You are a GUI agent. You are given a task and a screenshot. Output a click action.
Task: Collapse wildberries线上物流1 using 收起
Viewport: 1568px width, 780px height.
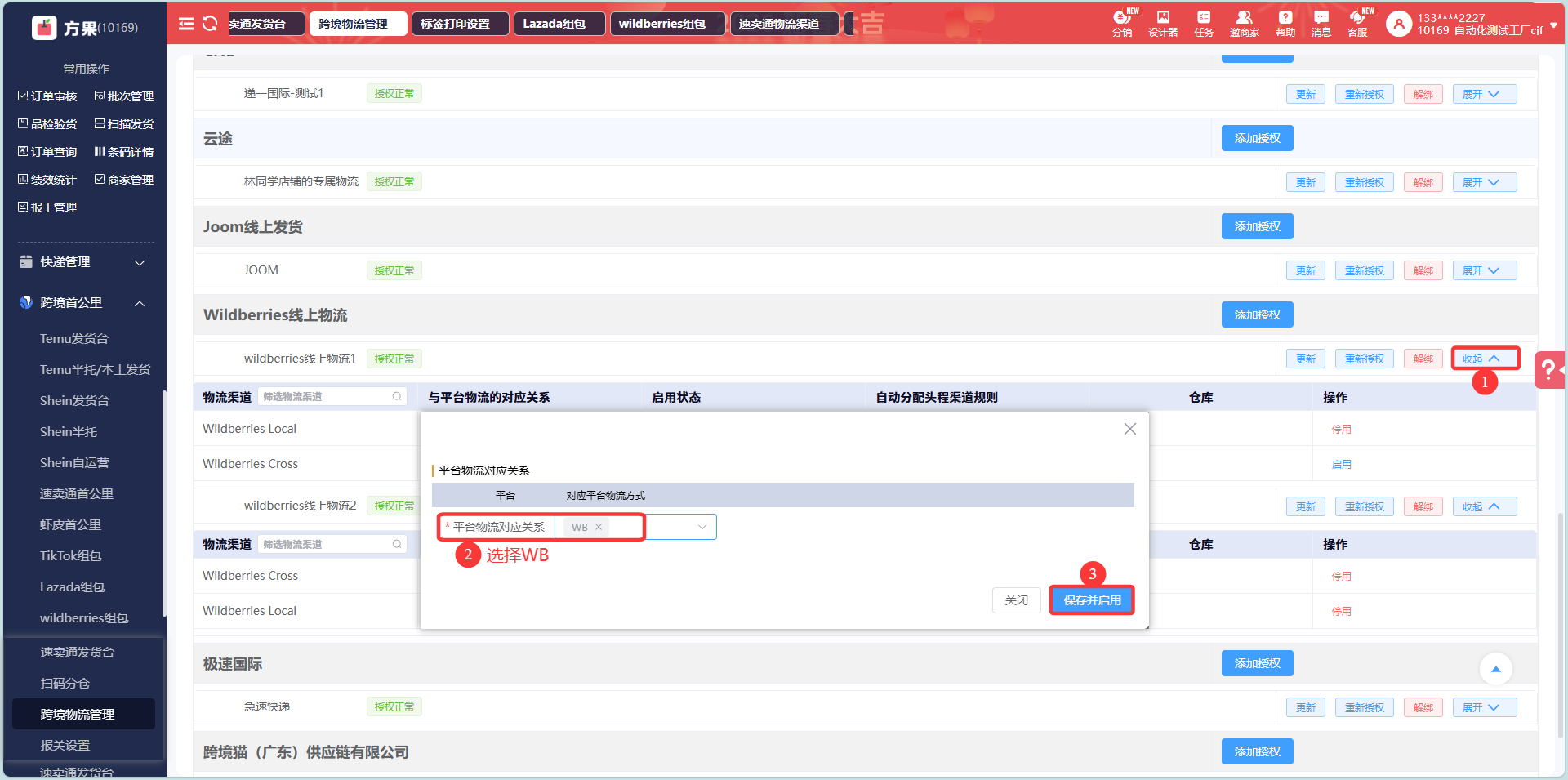(x=1485, y=359)
